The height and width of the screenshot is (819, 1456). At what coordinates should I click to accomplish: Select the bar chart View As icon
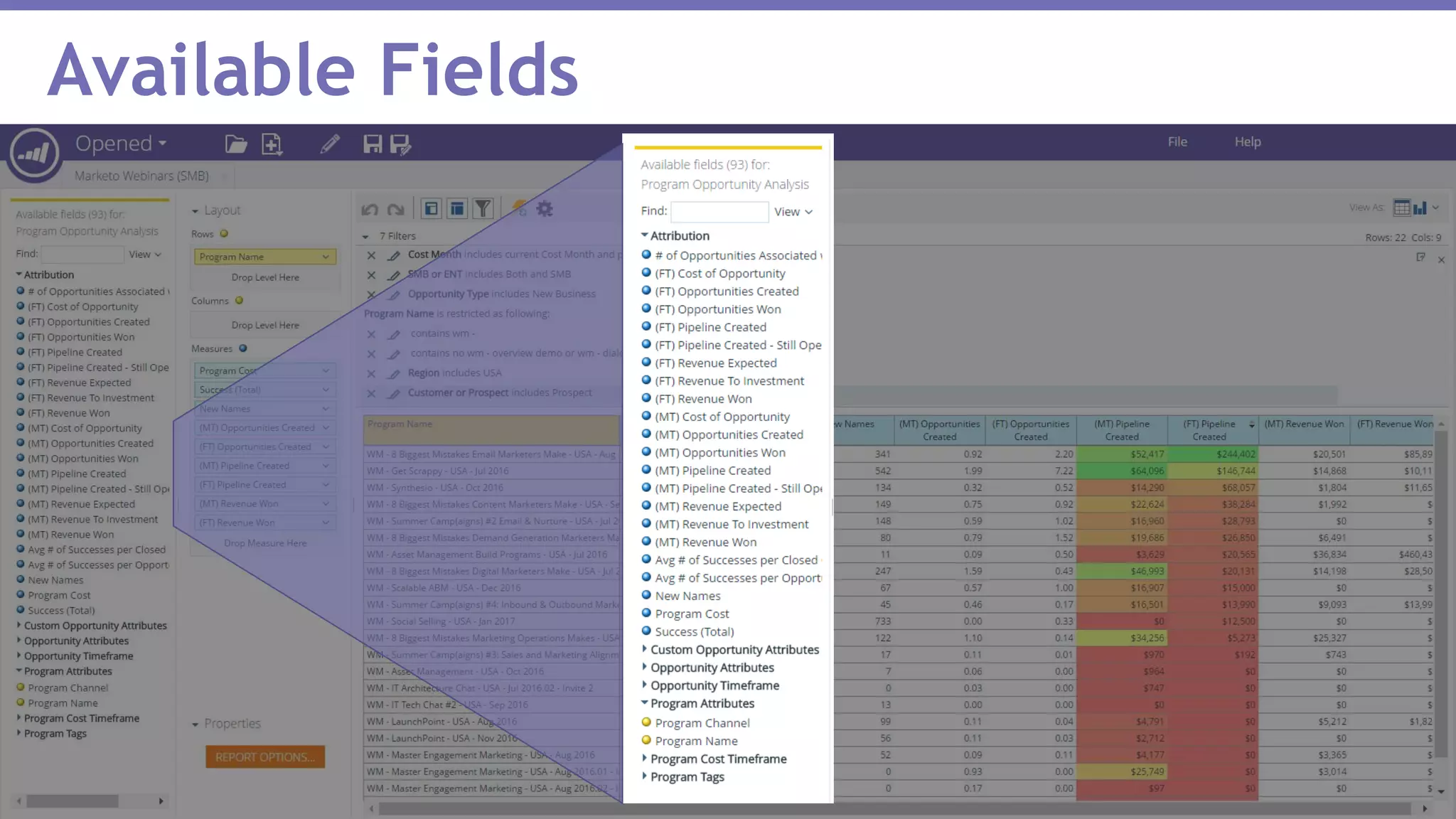(x=1420, y=208)
